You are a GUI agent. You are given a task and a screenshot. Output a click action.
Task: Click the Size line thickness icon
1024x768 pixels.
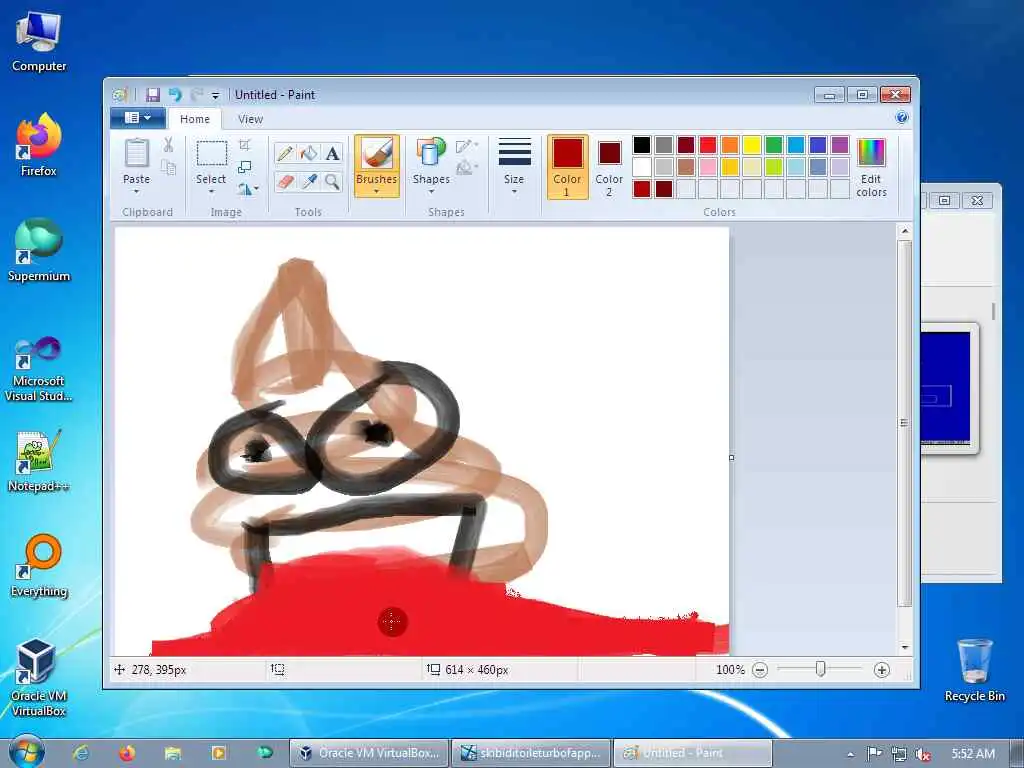[x=514, y=152]
